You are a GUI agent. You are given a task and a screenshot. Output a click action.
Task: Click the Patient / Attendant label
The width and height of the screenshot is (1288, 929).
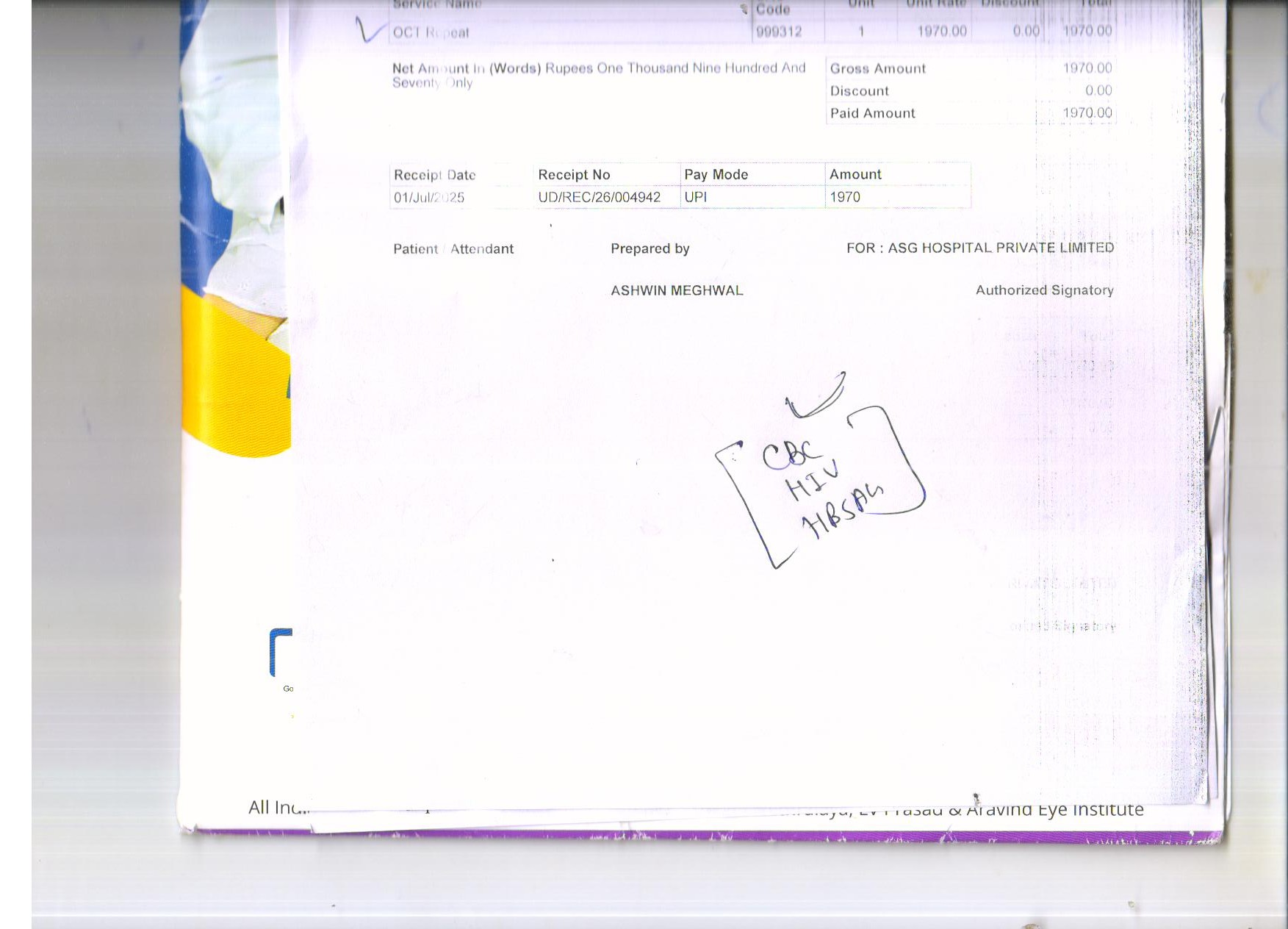click(x=453, y=249)
